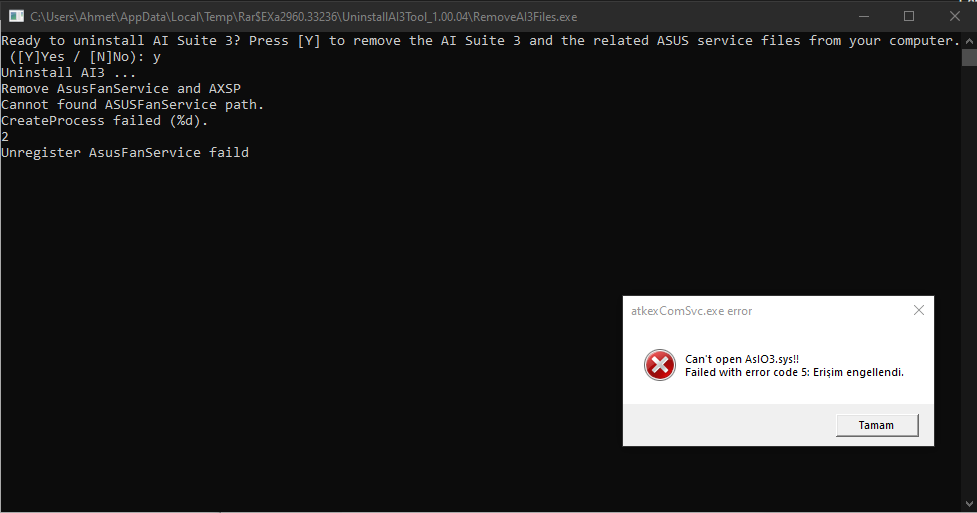Click the "Unregister AsusFanService faild" line
This screenshot has width=977, height=513.
pos(125,153)
